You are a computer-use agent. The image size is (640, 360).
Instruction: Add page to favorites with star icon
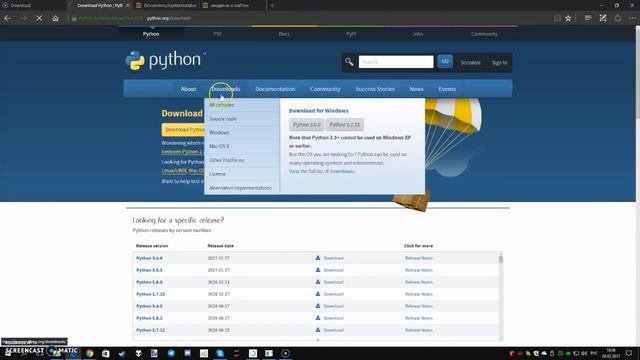click(x=568, y=18)
